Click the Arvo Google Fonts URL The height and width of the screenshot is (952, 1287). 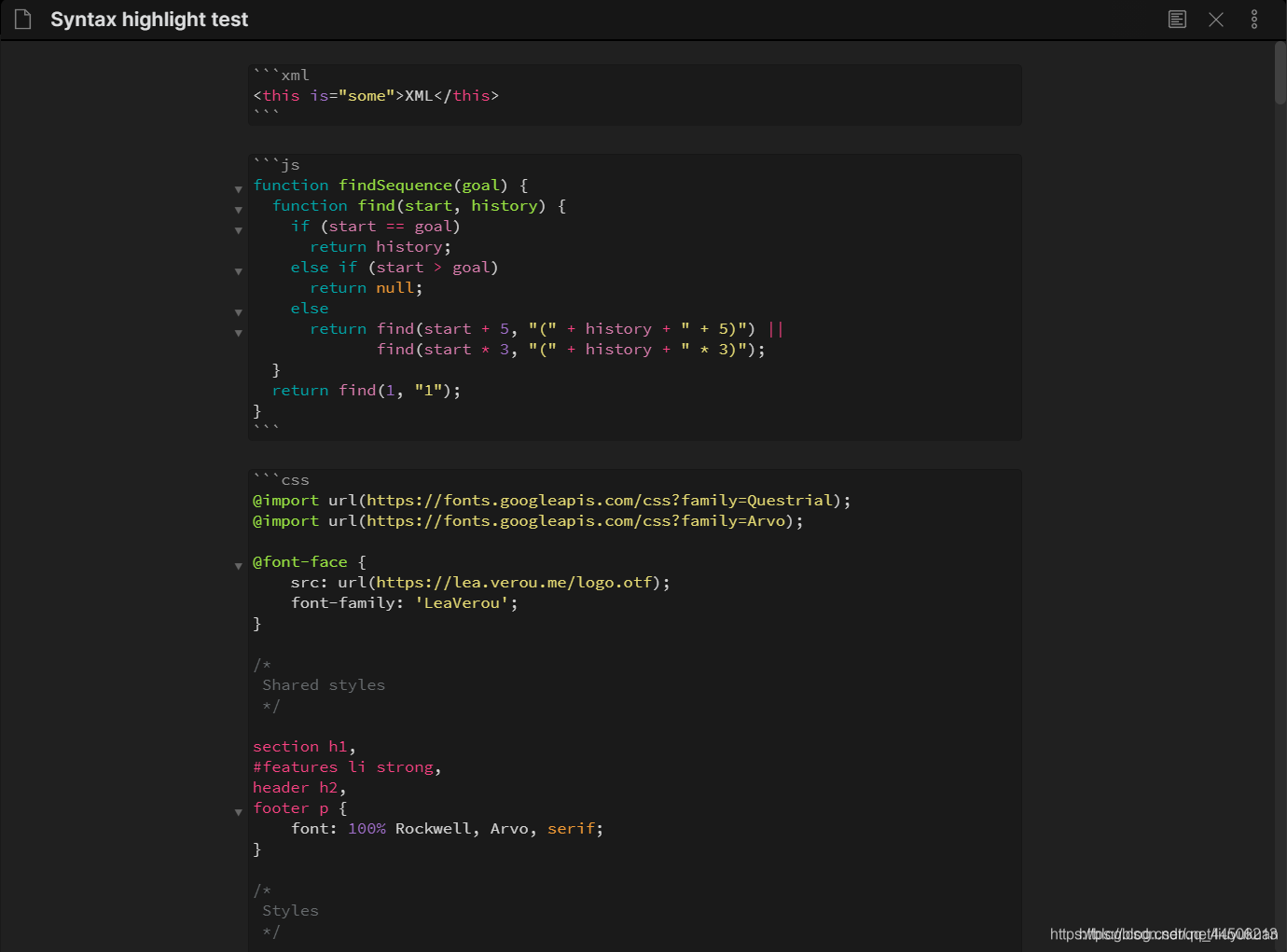pyautogui.click(x=575, y=521)
